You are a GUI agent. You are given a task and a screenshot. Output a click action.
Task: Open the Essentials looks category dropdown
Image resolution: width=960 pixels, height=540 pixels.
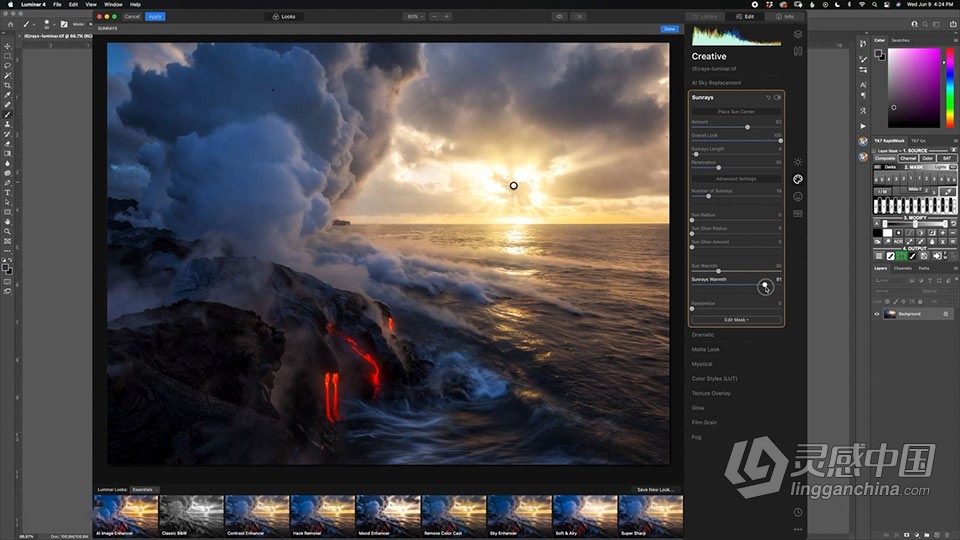coord(144,490)
